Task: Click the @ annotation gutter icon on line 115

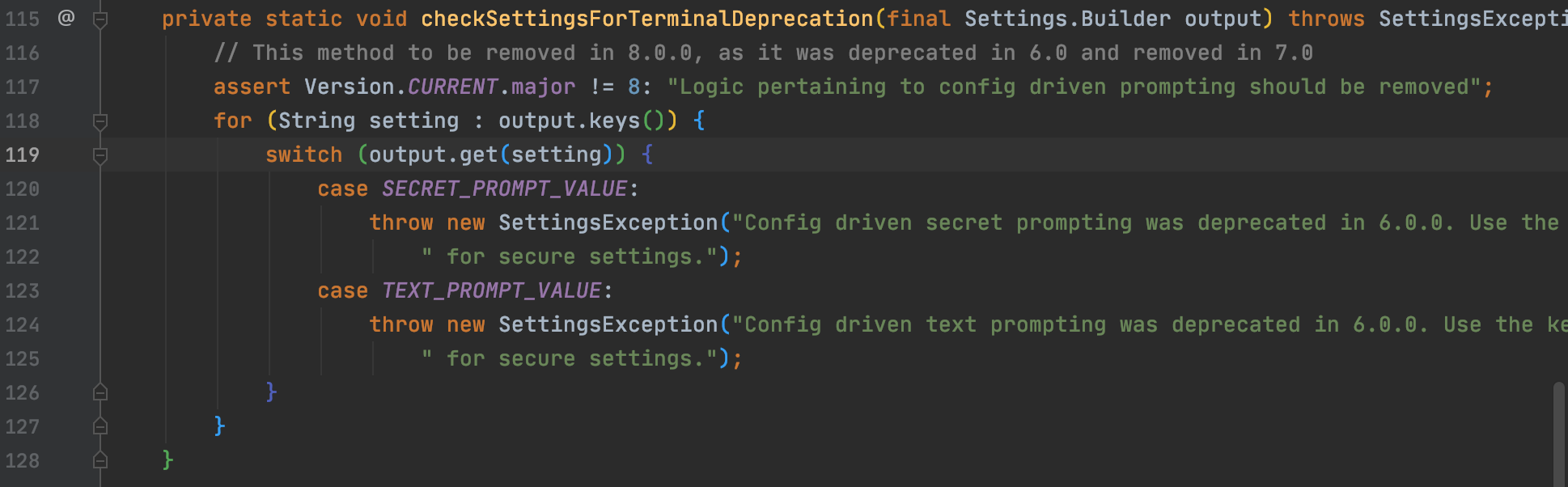Action: [x=66, y=17]
